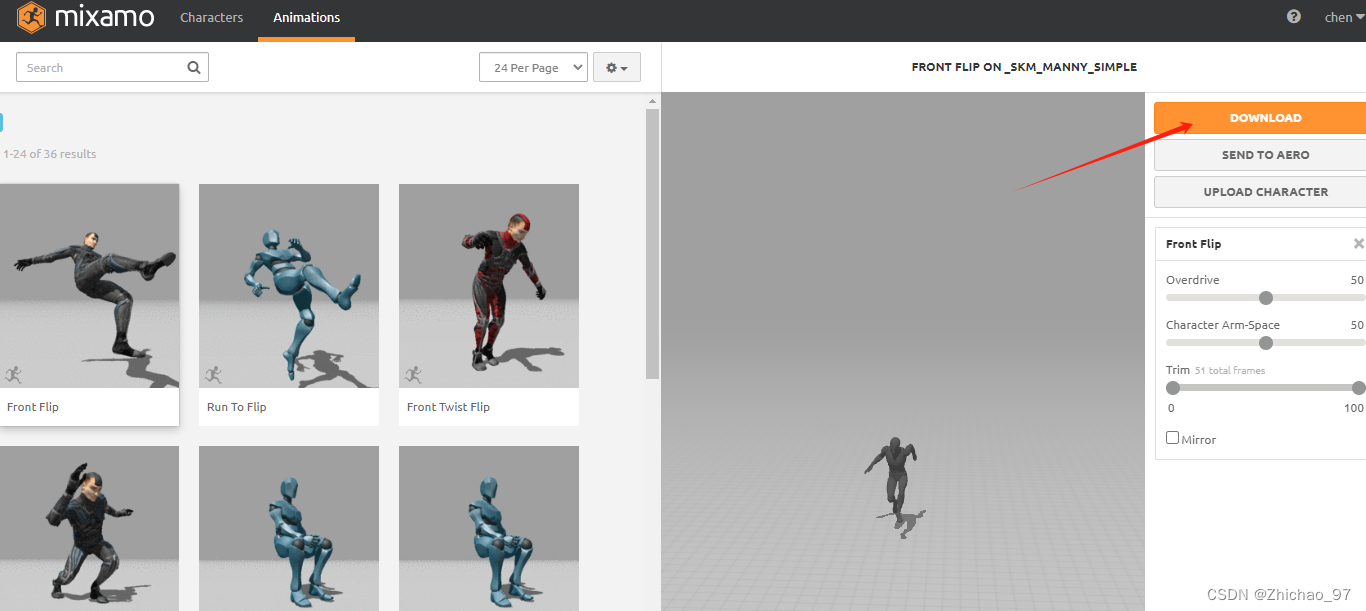The image size is (1366, 611).
Task: Click the Character Arm-Space value 50
Action: (x=1357, y=325)
